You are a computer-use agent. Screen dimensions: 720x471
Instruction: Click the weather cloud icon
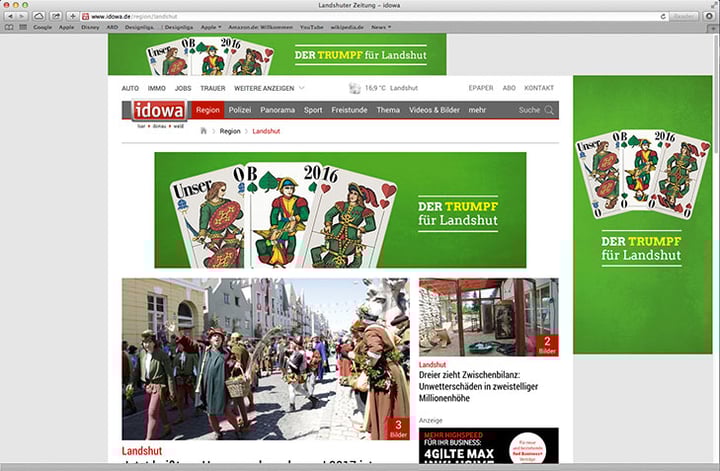click(x=355, y=88)
